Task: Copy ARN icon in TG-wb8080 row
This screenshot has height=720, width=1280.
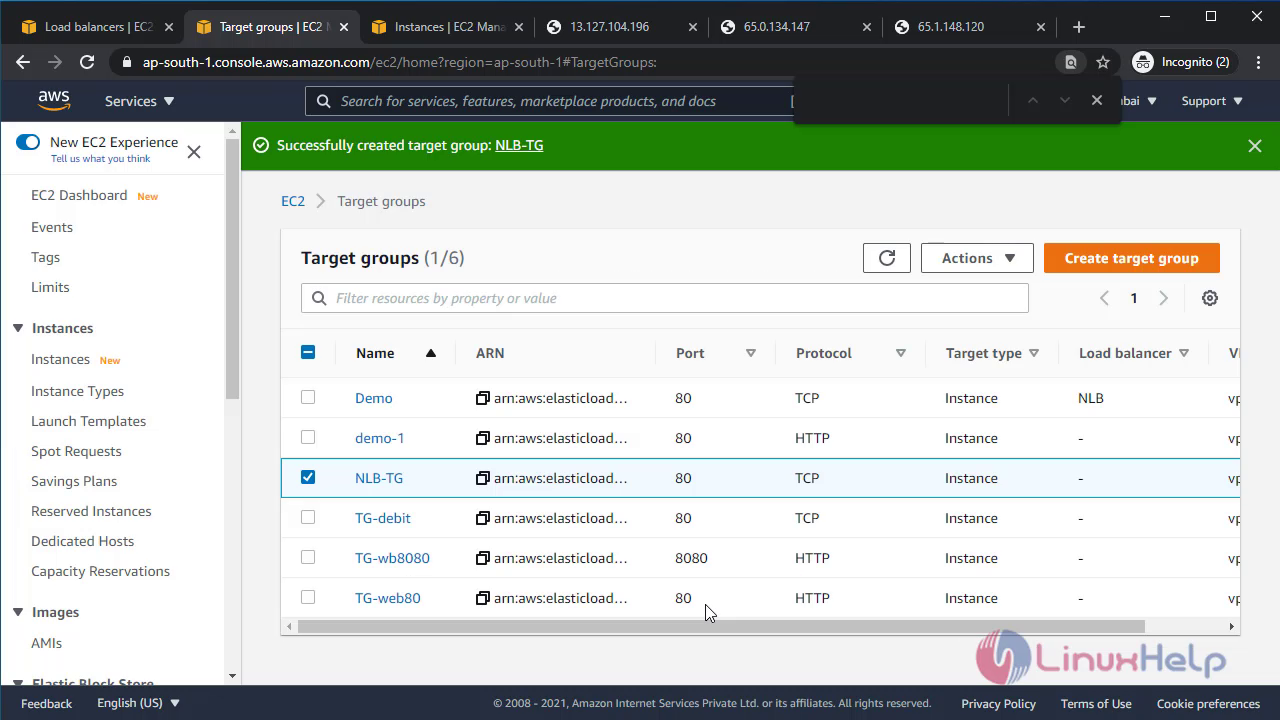Action: click(483, 558)
